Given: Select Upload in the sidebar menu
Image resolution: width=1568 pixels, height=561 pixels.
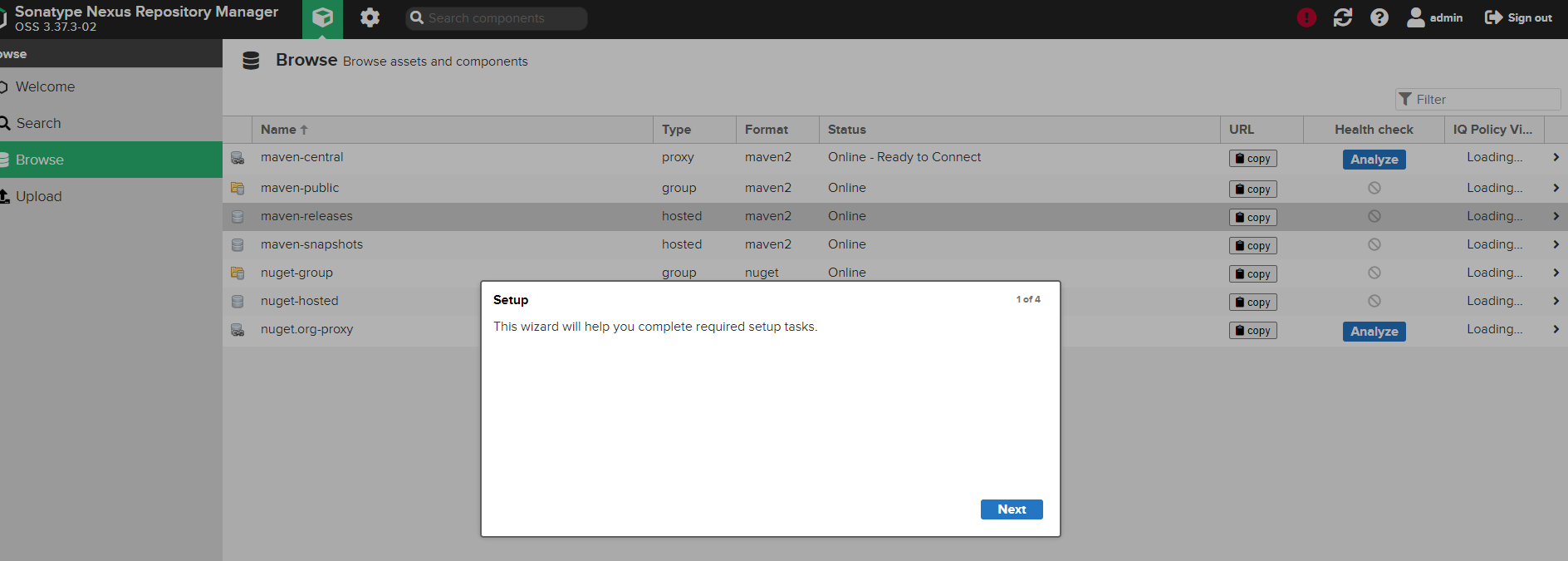Looking at the screenshot, I should [x=38, y=196].
